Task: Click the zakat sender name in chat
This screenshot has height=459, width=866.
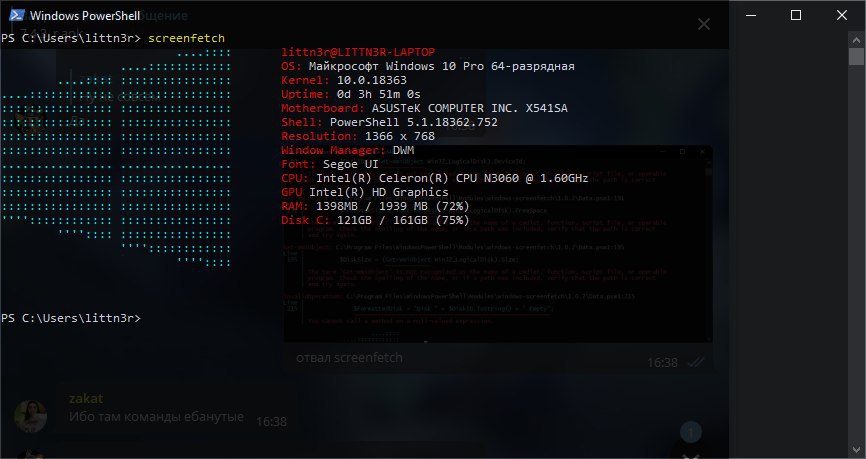Action: [x=86, y=398]
